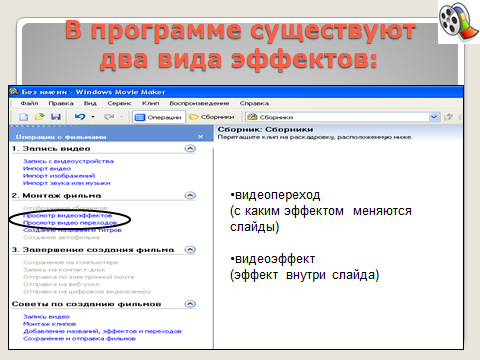Click Создание автофильма link
480x360 pixels.
point(61,238)
